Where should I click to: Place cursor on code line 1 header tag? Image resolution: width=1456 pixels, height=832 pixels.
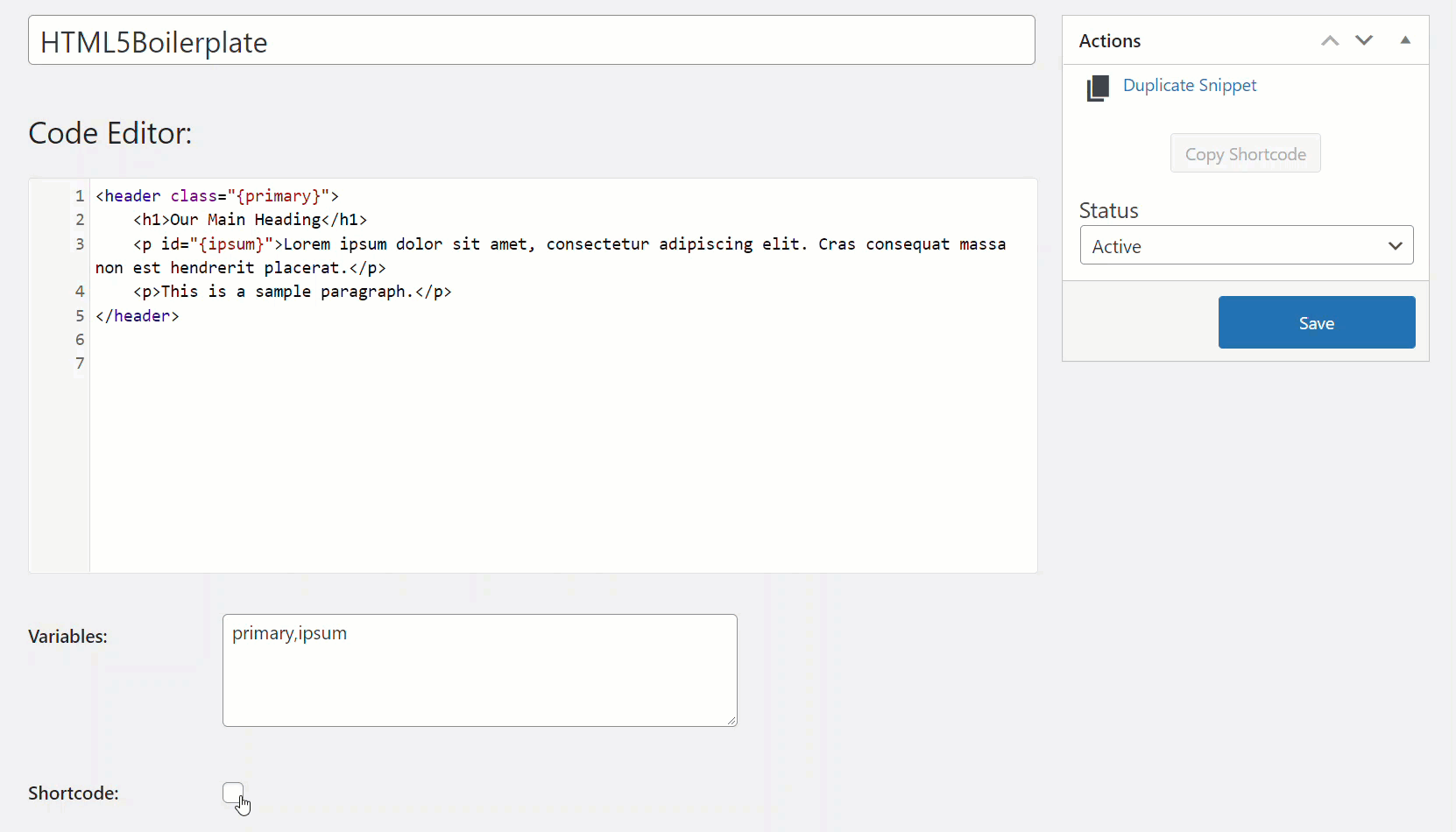(217, 196)
